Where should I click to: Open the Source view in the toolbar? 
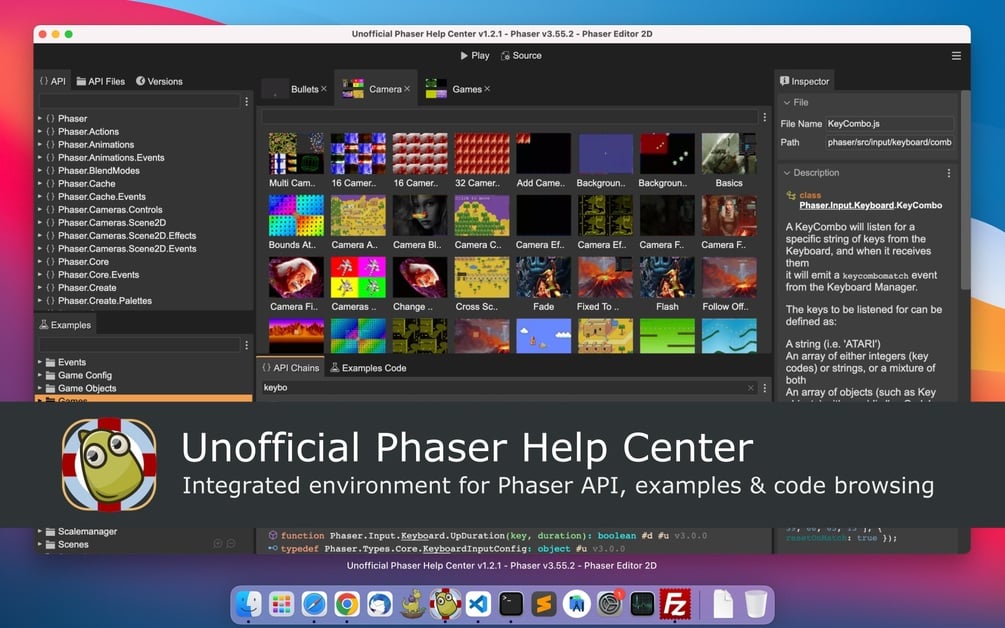521,56
